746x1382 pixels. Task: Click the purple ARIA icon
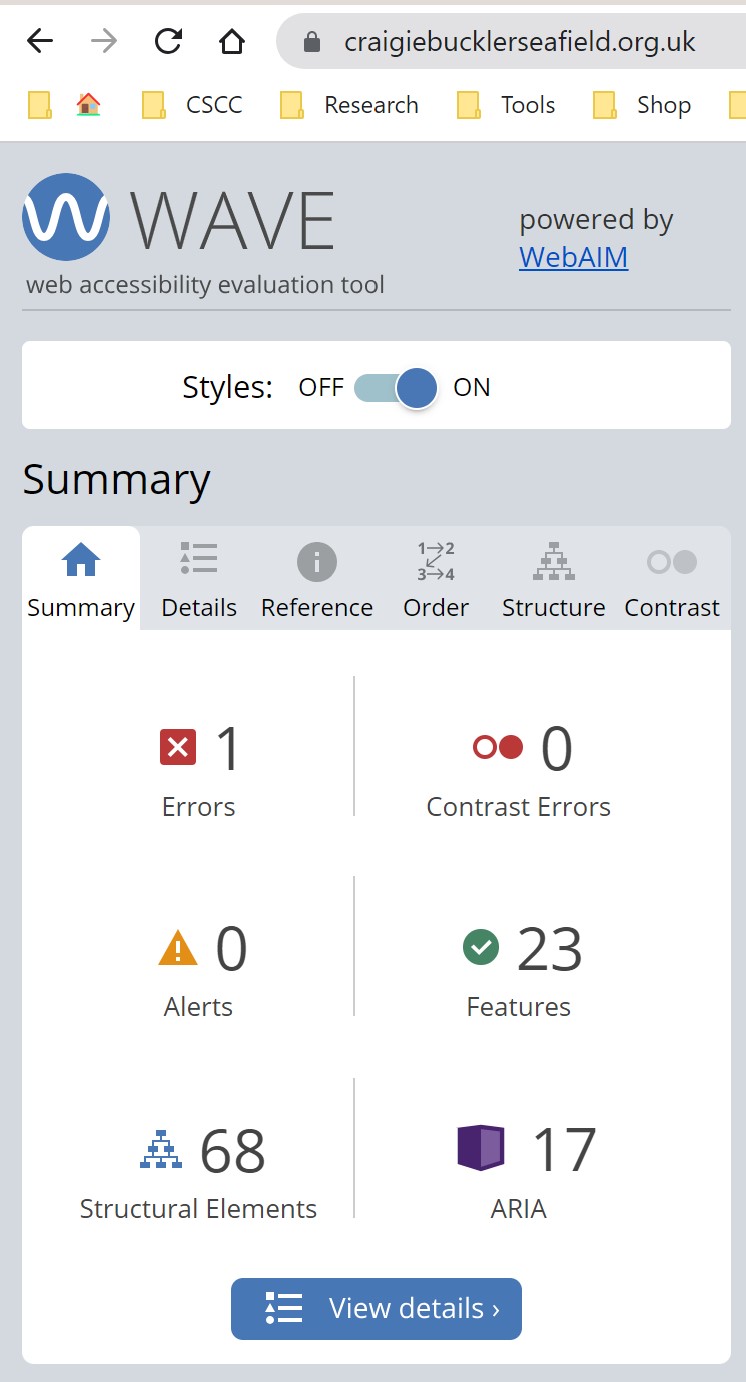coord(481,1148)
